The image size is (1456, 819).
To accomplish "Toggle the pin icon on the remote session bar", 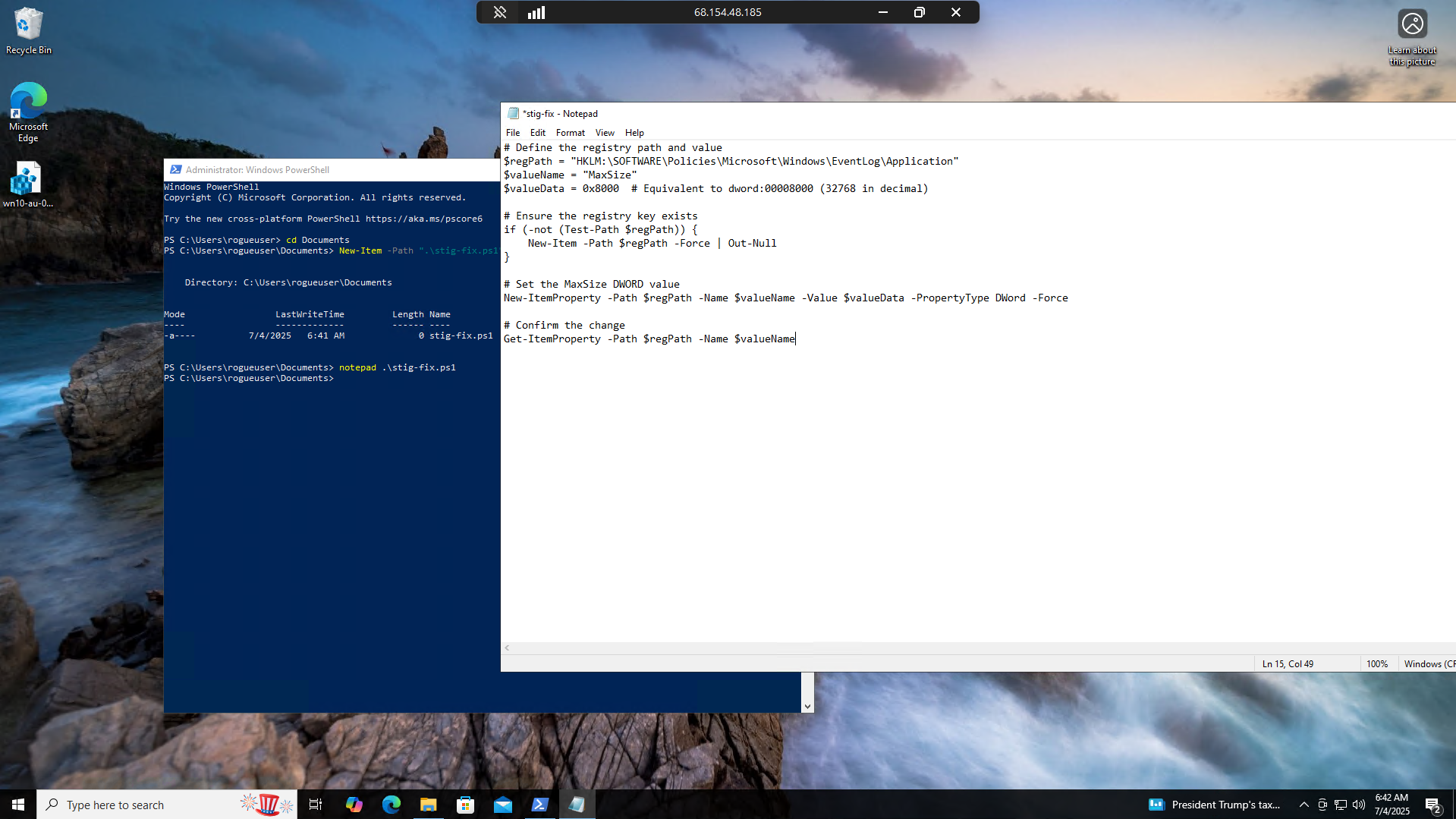I will (x=499, y=12).
